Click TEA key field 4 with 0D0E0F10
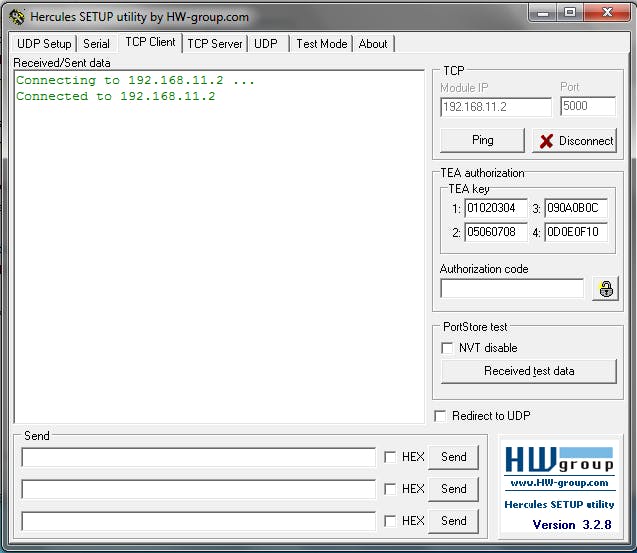The width and height of the screenshot is (637, 553). [576, 232]
